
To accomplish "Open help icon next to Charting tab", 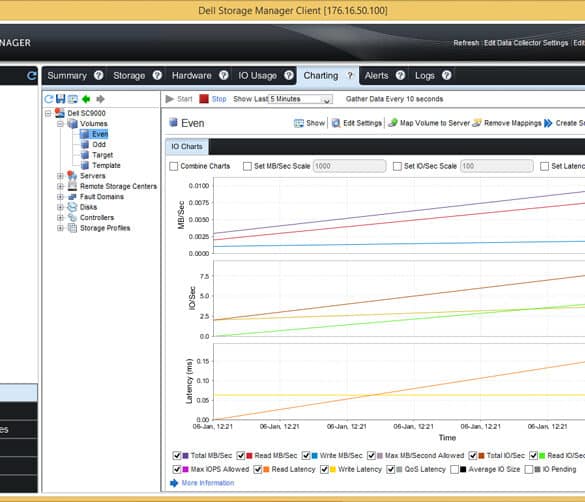I will tap(350, 75).
